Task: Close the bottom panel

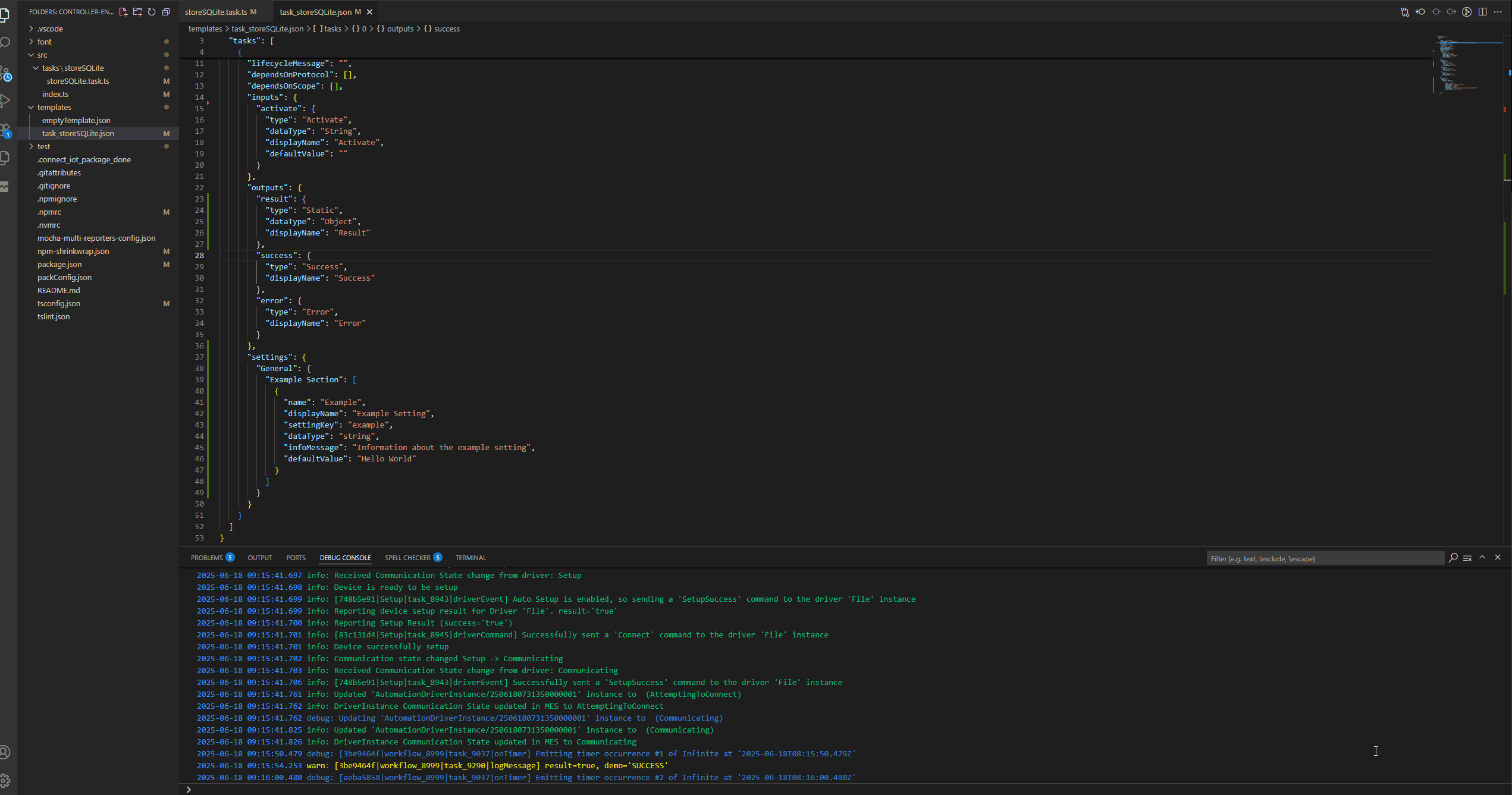Action: click(1498, 558)
